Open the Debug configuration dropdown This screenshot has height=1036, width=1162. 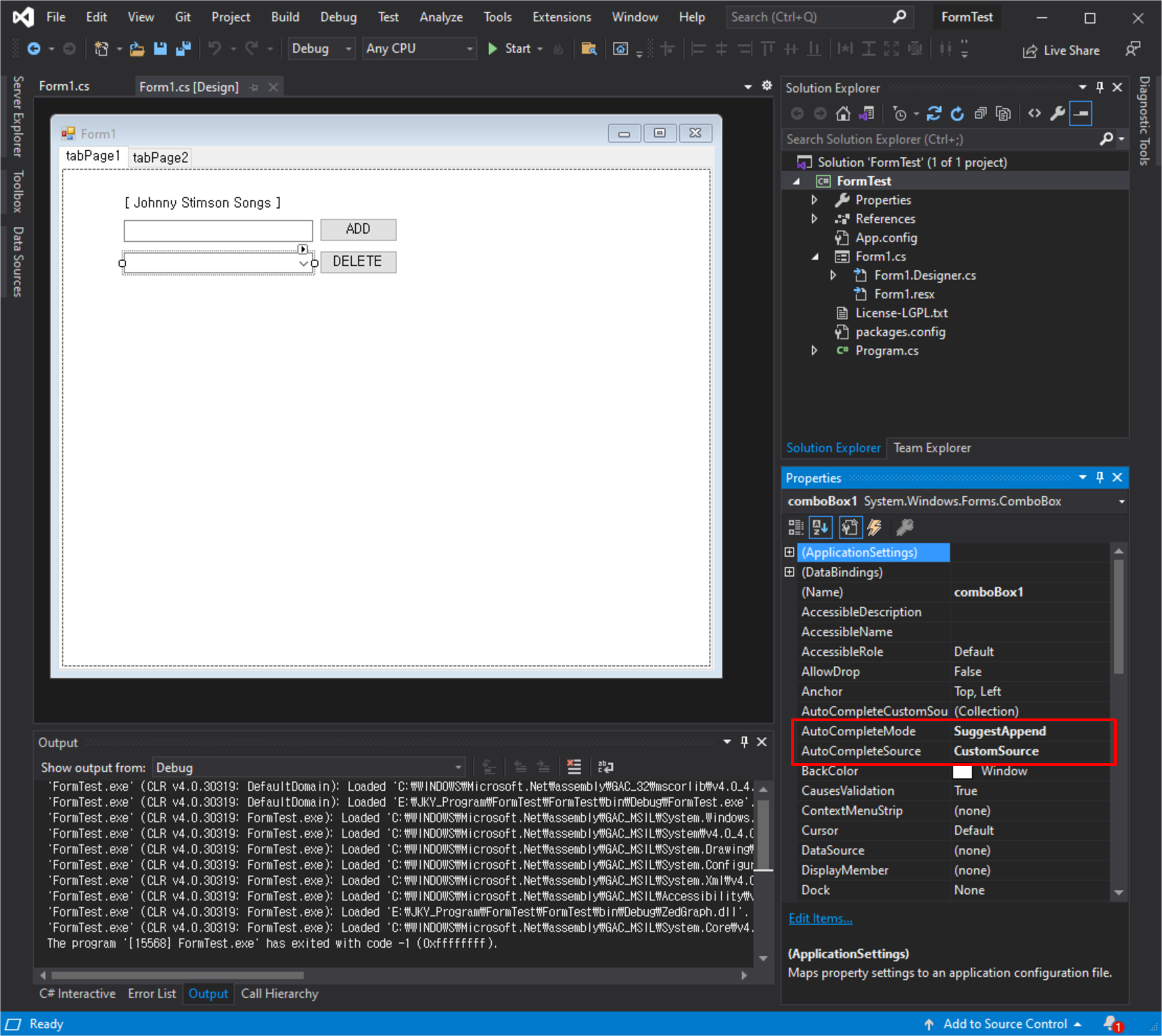click(321, 49)
